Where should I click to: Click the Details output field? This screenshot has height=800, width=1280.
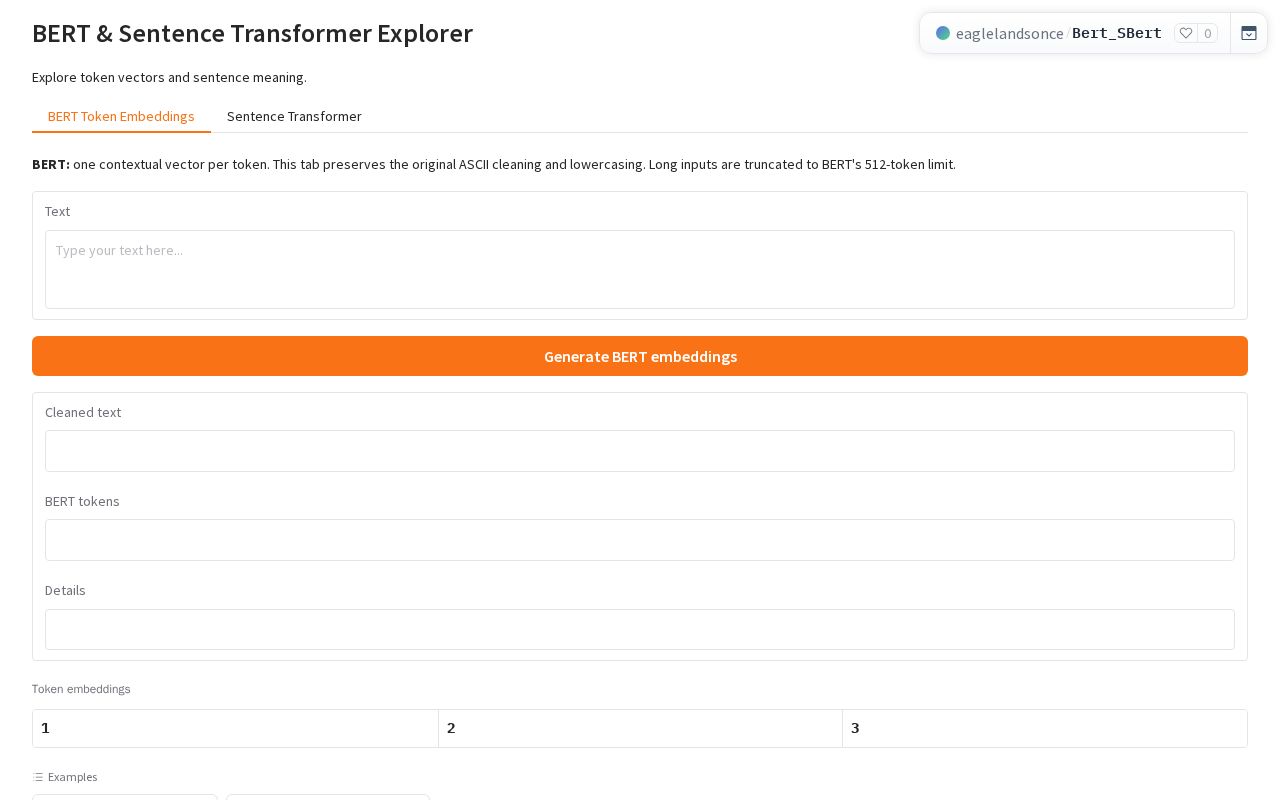pos(640,630)
